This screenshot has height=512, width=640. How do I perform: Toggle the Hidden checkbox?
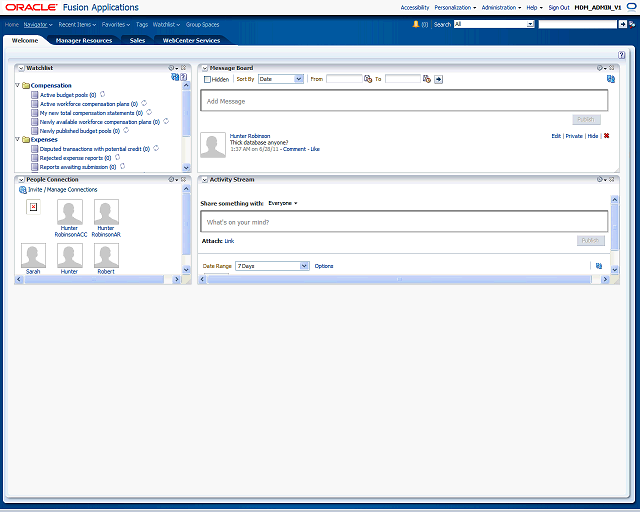point(207,79)
